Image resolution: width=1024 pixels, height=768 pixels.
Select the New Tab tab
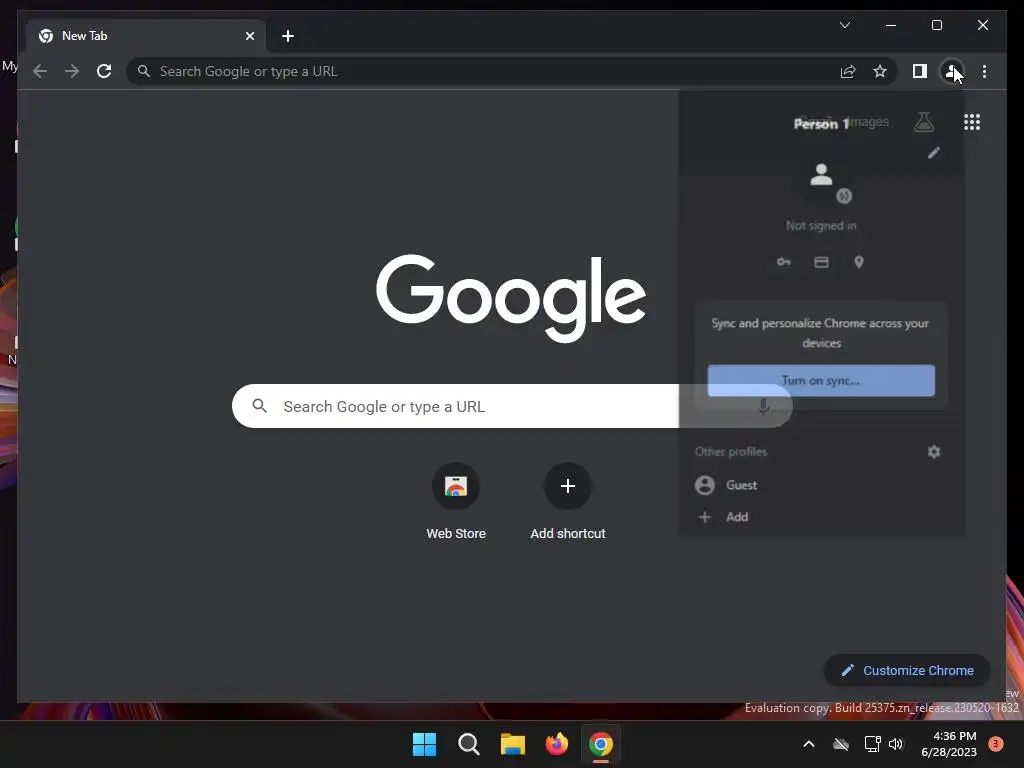pyautogui.click(x=146, y=36)
